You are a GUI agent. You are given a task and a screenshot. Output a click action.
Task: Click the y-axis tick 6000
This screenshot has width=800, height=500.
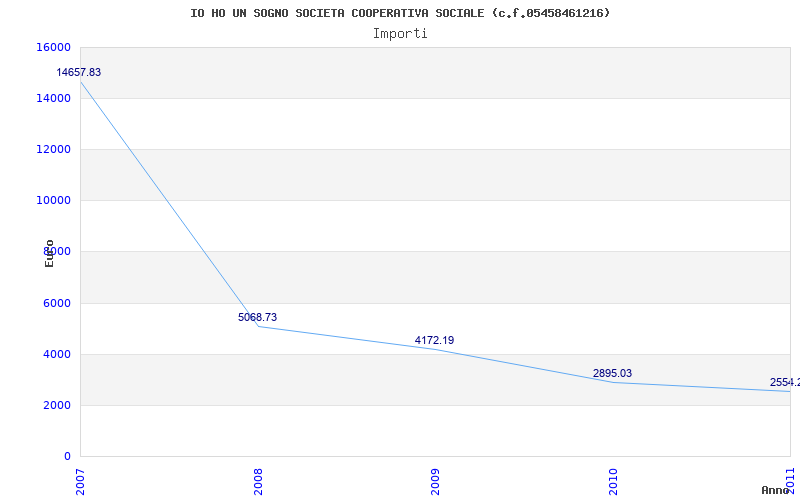pos(56,304)
